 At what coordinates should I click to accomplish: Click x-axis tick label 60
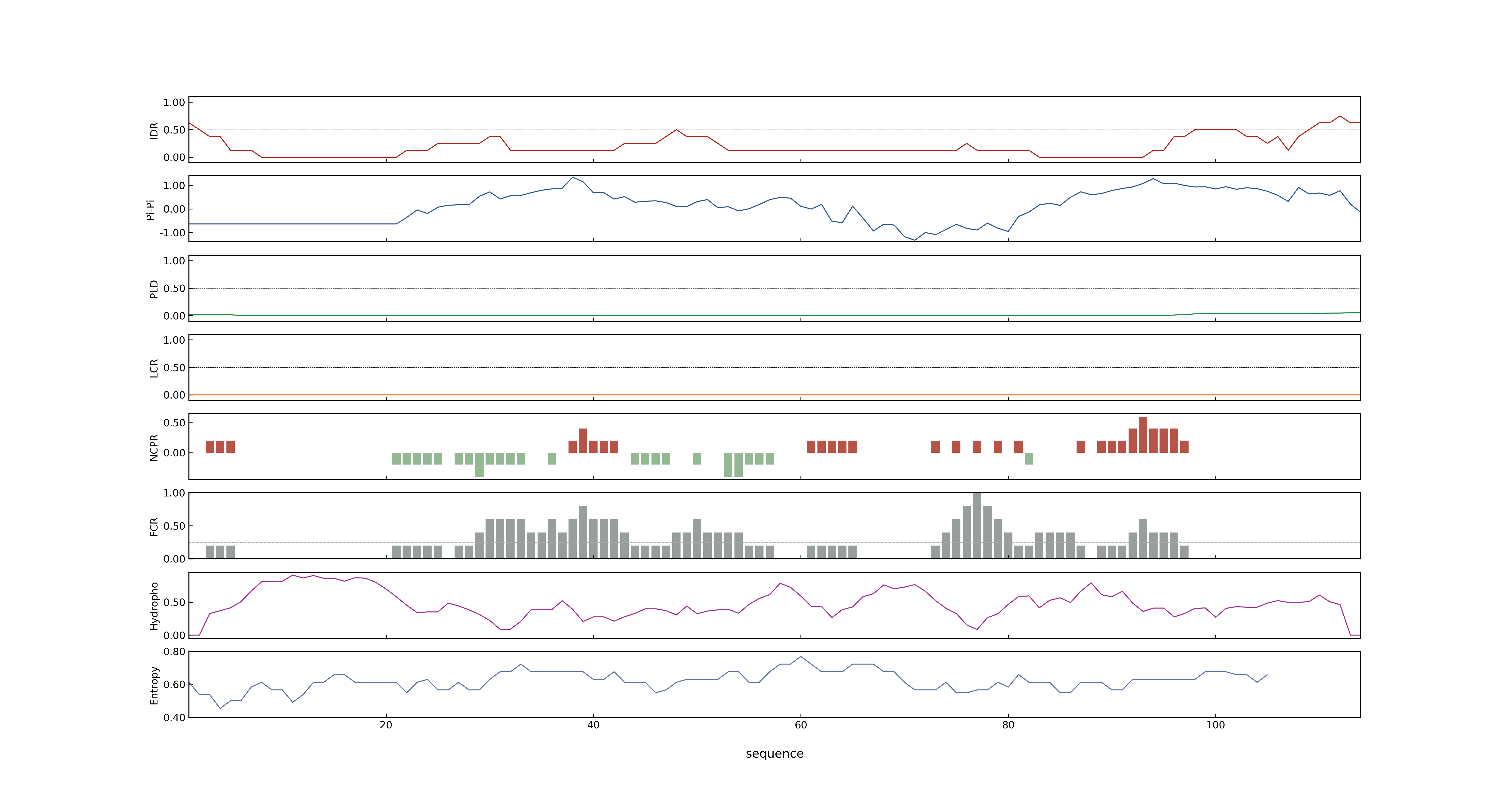[x=801, y=725]
